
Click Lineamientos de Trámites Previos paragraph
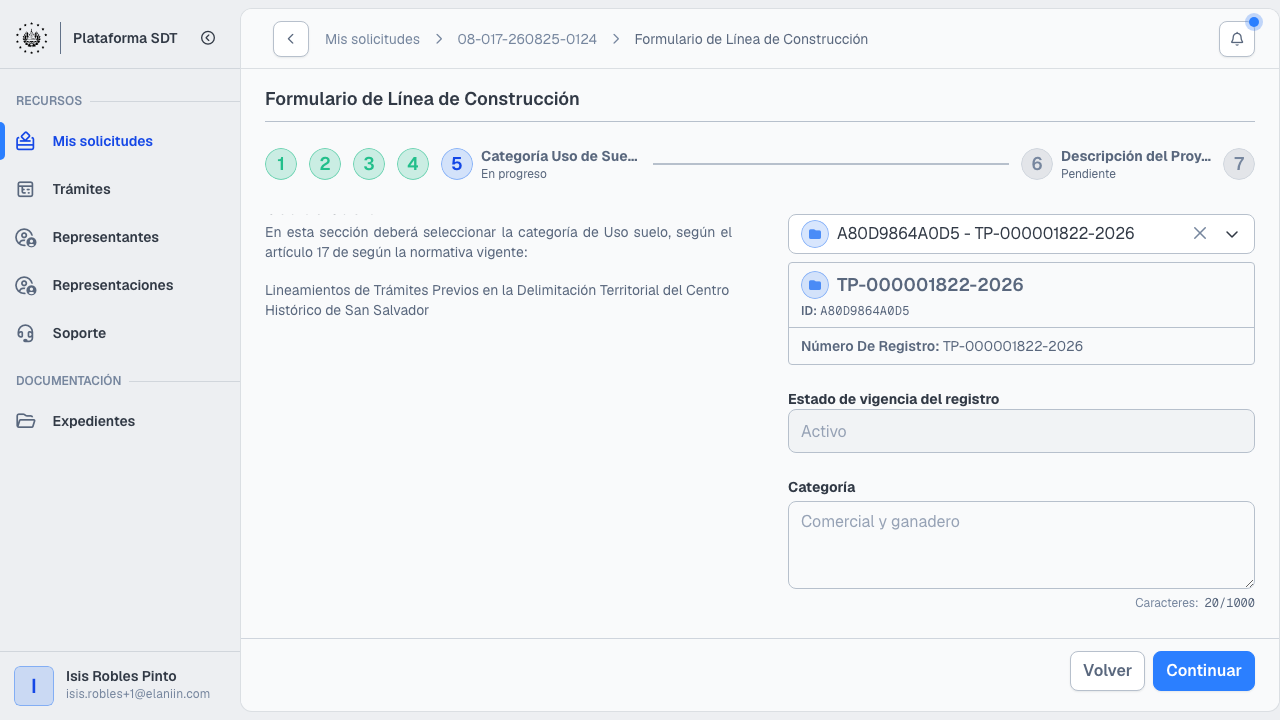497,300
